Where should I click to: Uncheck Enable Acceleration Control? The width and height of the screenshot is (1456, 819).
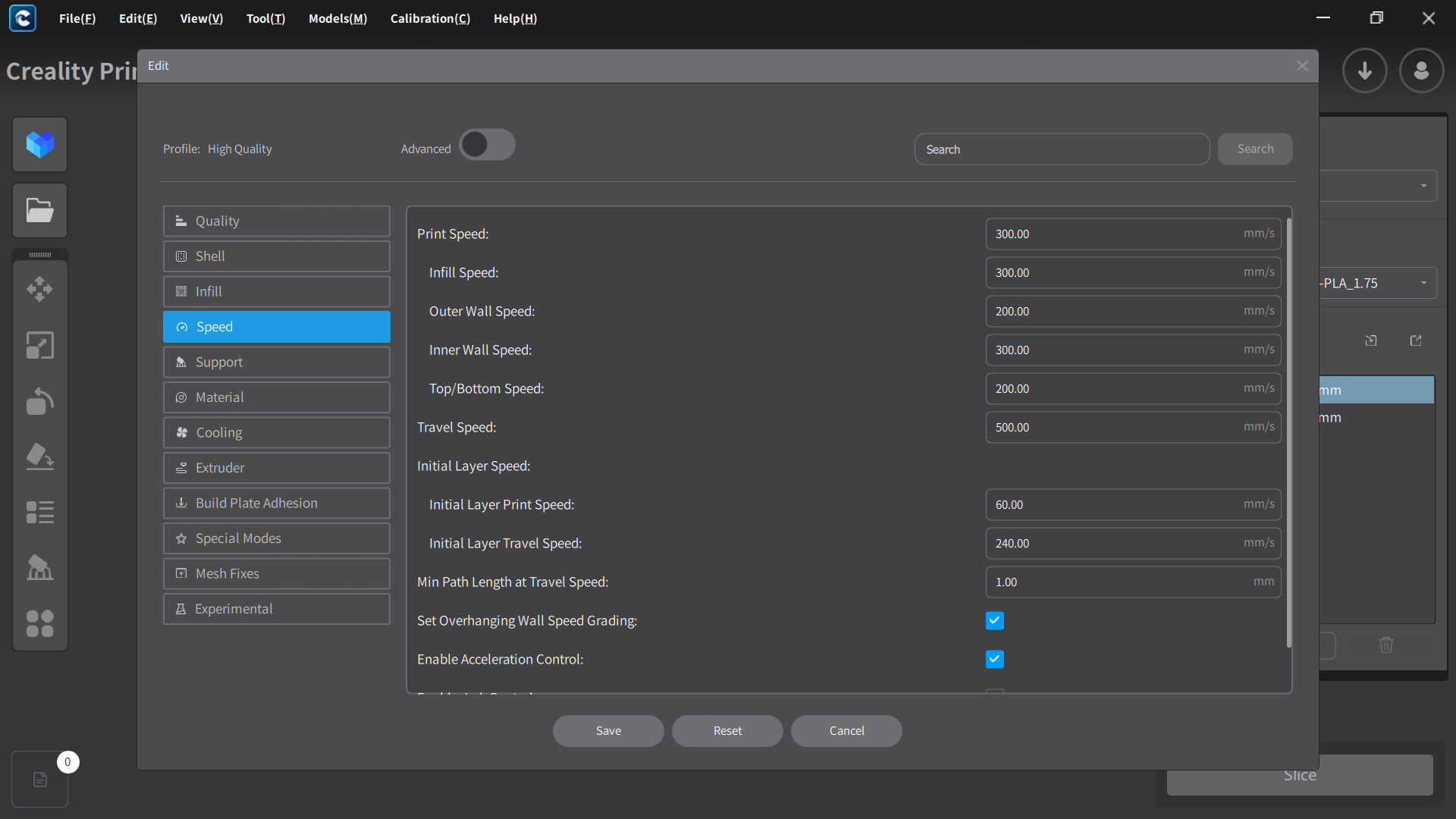[995, 659]
